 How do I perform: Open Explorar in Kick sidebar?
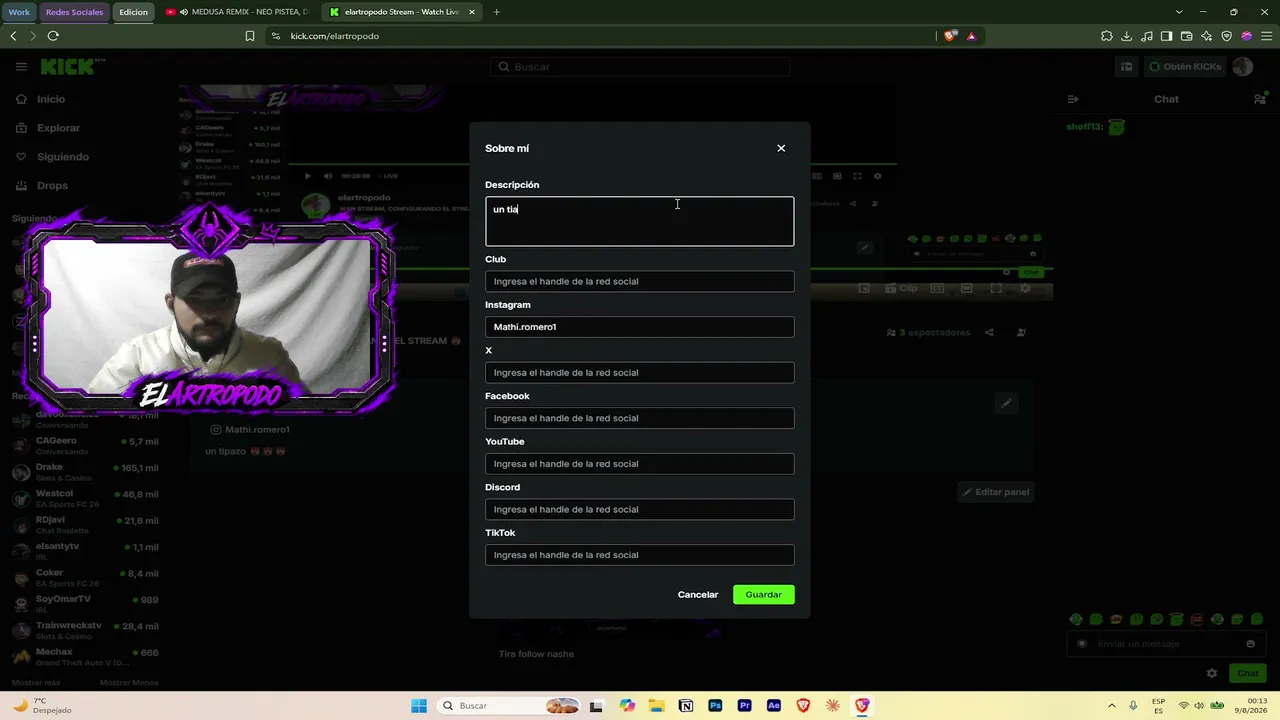point(58,128)
